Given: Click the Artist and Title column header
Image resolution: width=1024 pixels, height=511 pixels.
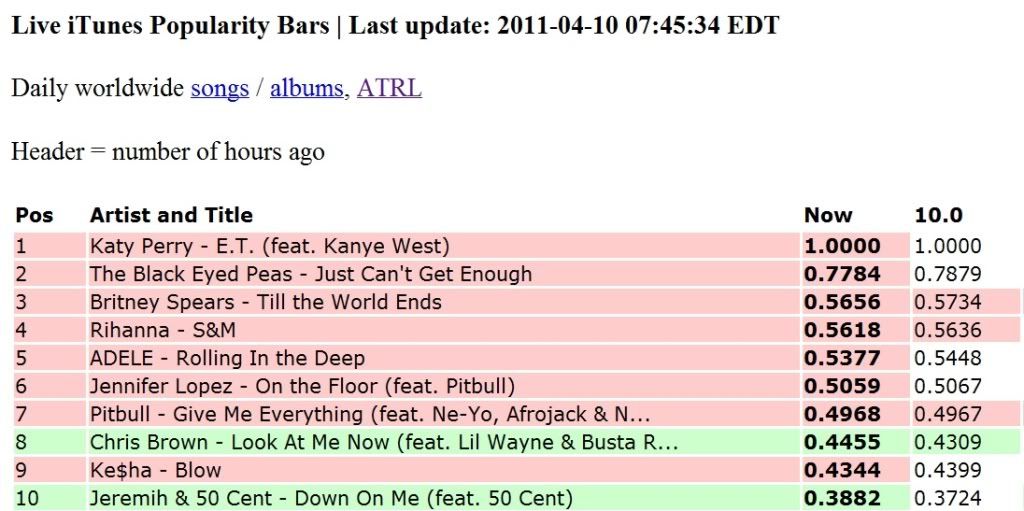Looking at the screenshot, I should 171,215.
